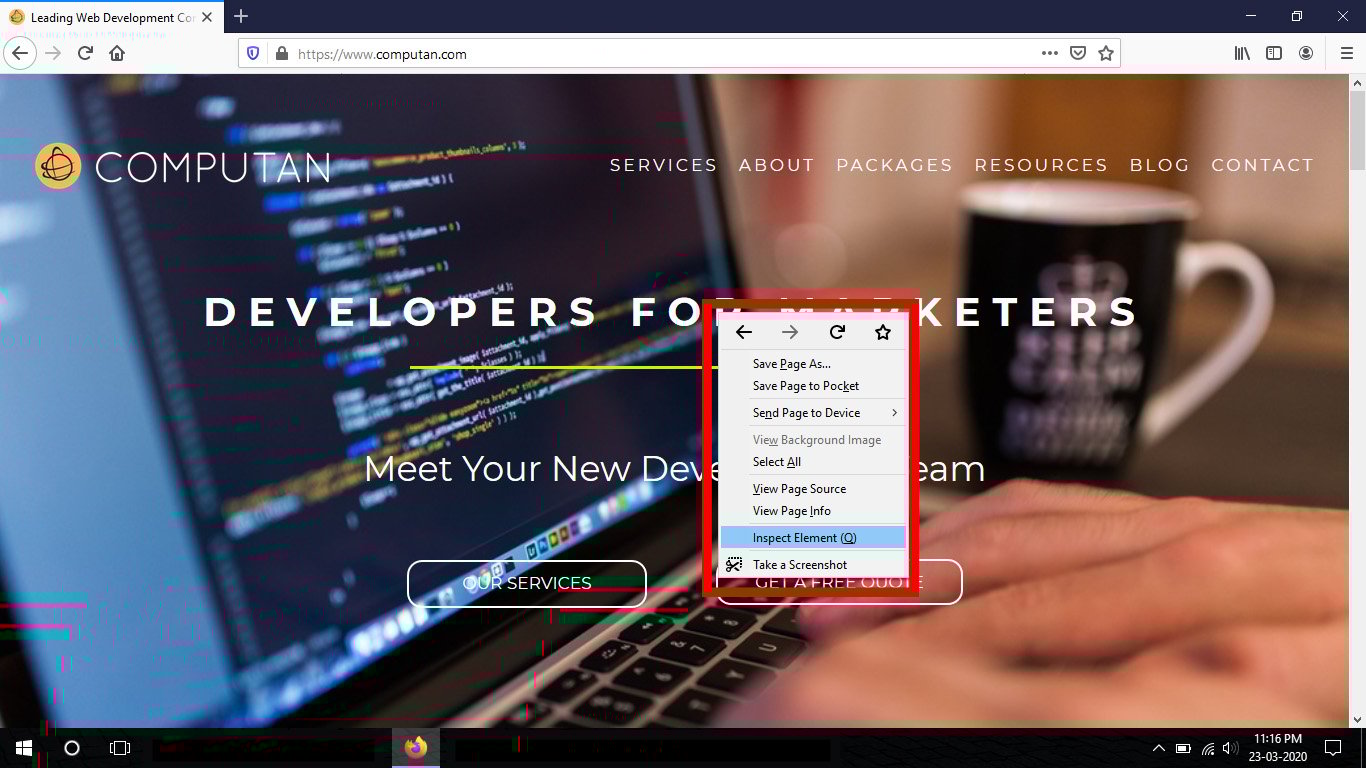
Task: Toggle the sidebar view in the toolbar
Action: [x=1274, y=53]
